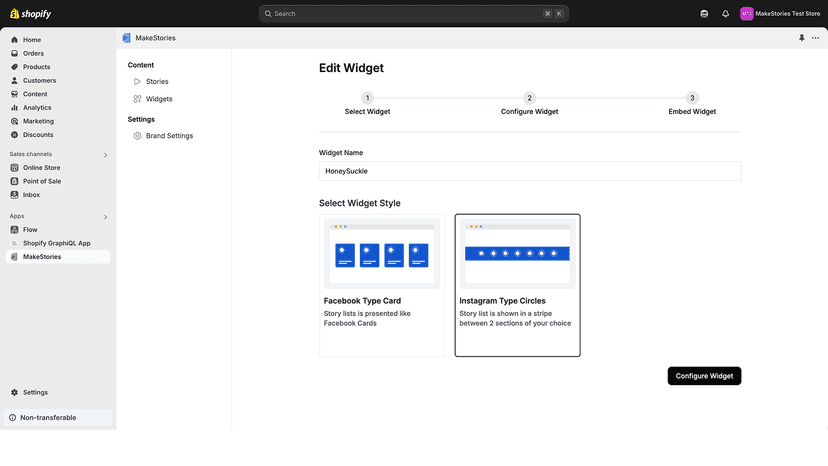The width and height of the screenshot is (828, 466).
Task: Click the notifications bell icon
Action: pos(726,14)
